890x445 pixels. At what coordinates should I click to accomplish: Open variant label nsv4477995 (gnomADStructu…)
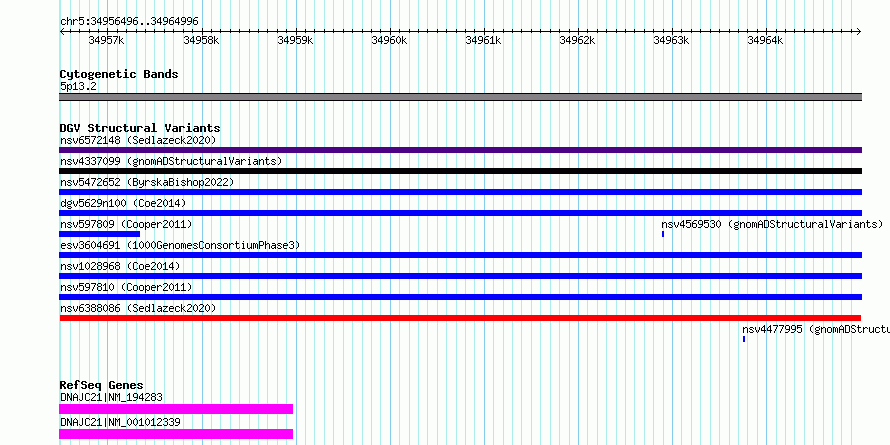coord(816,329)
